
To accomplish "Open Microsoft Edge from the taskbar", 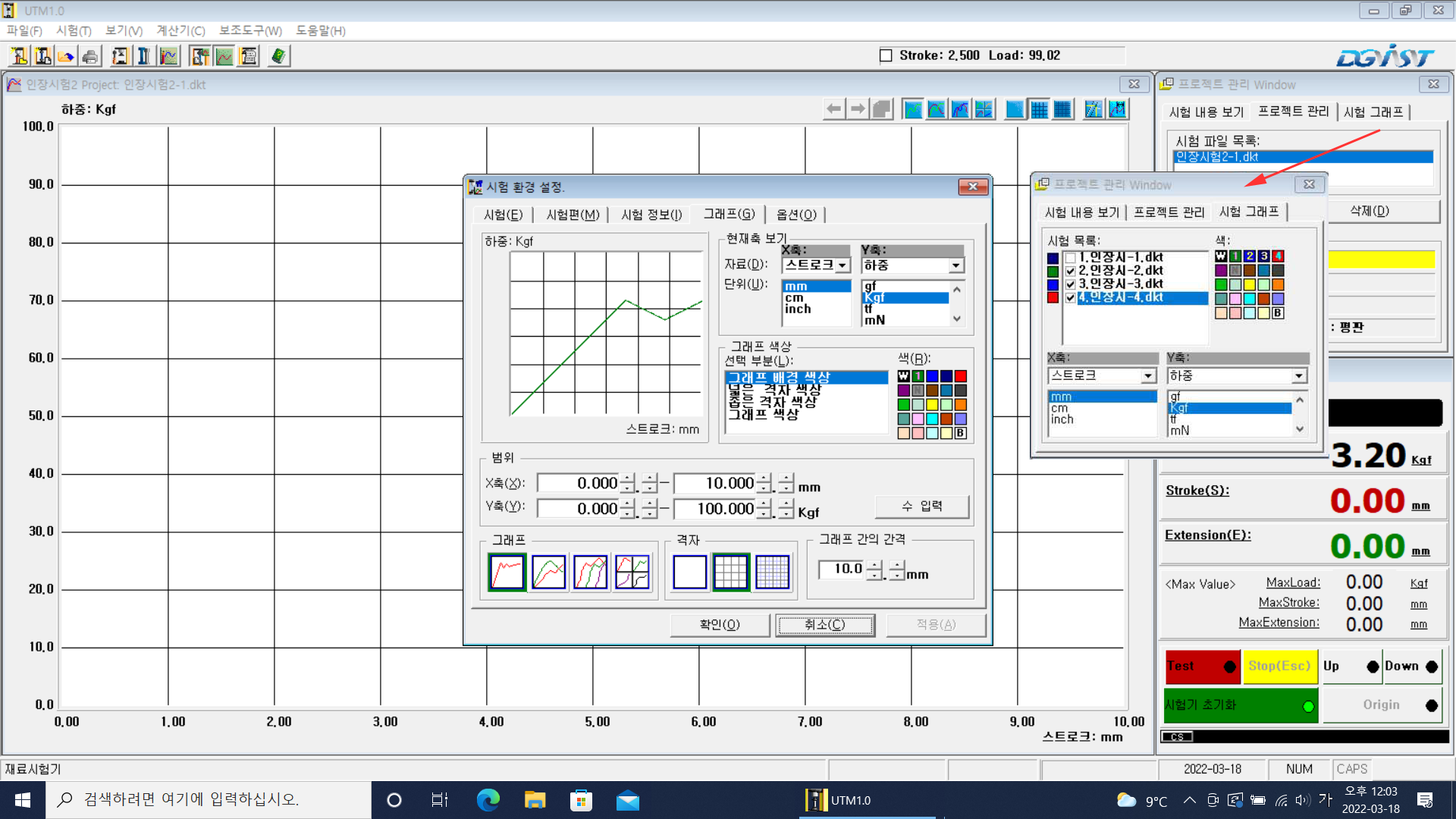I will point(488,799).
